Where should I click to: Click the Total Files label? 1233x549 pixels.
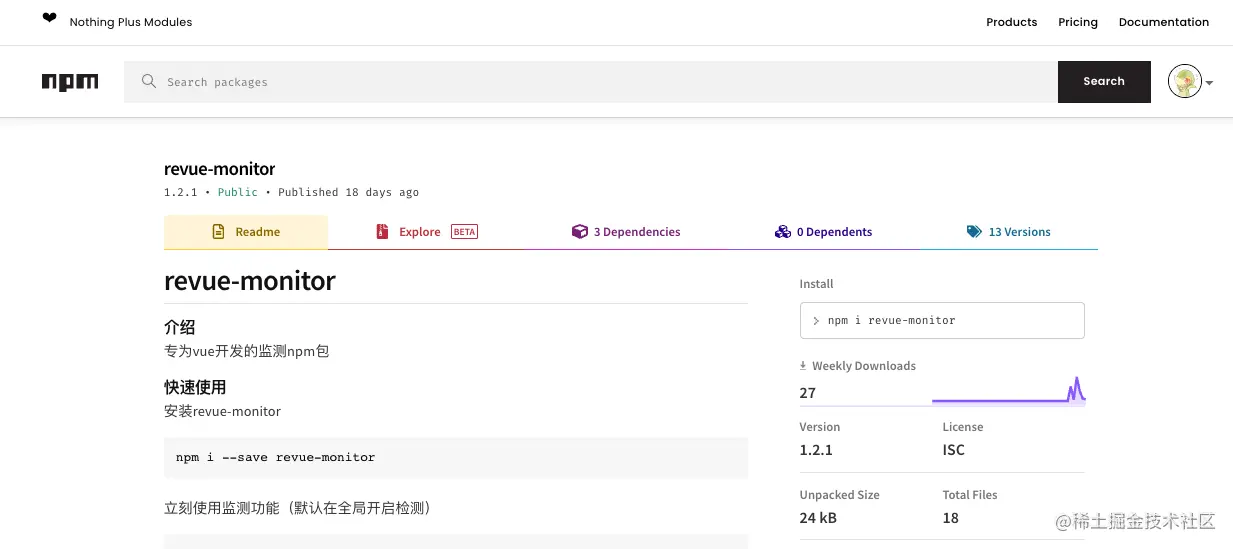tap(970, 495)
